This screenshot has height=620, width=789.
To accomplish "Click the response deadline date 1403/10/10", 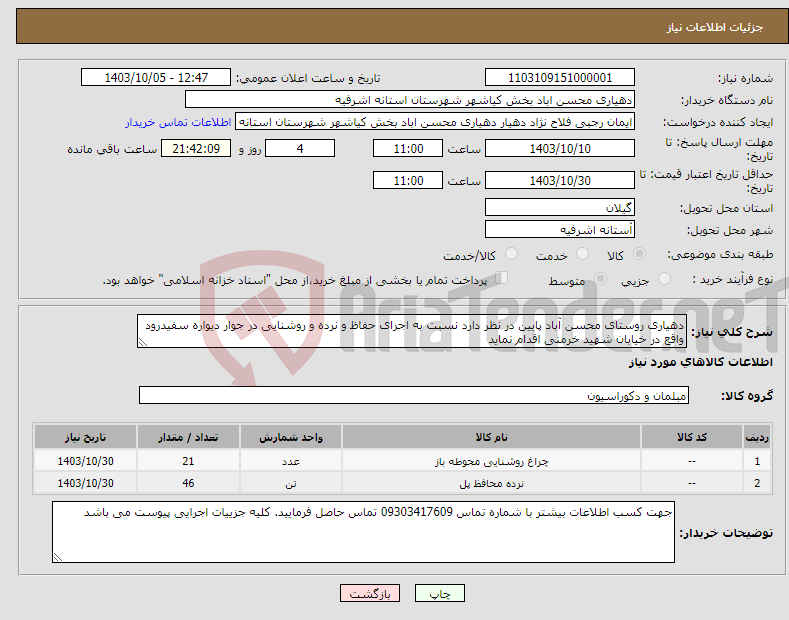I will tap(560, 148).
